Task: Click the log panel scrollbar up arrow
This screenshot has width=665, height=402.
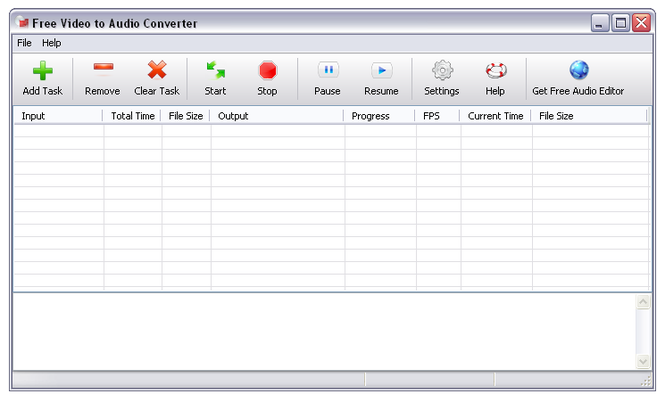Action: click(643, 302)
